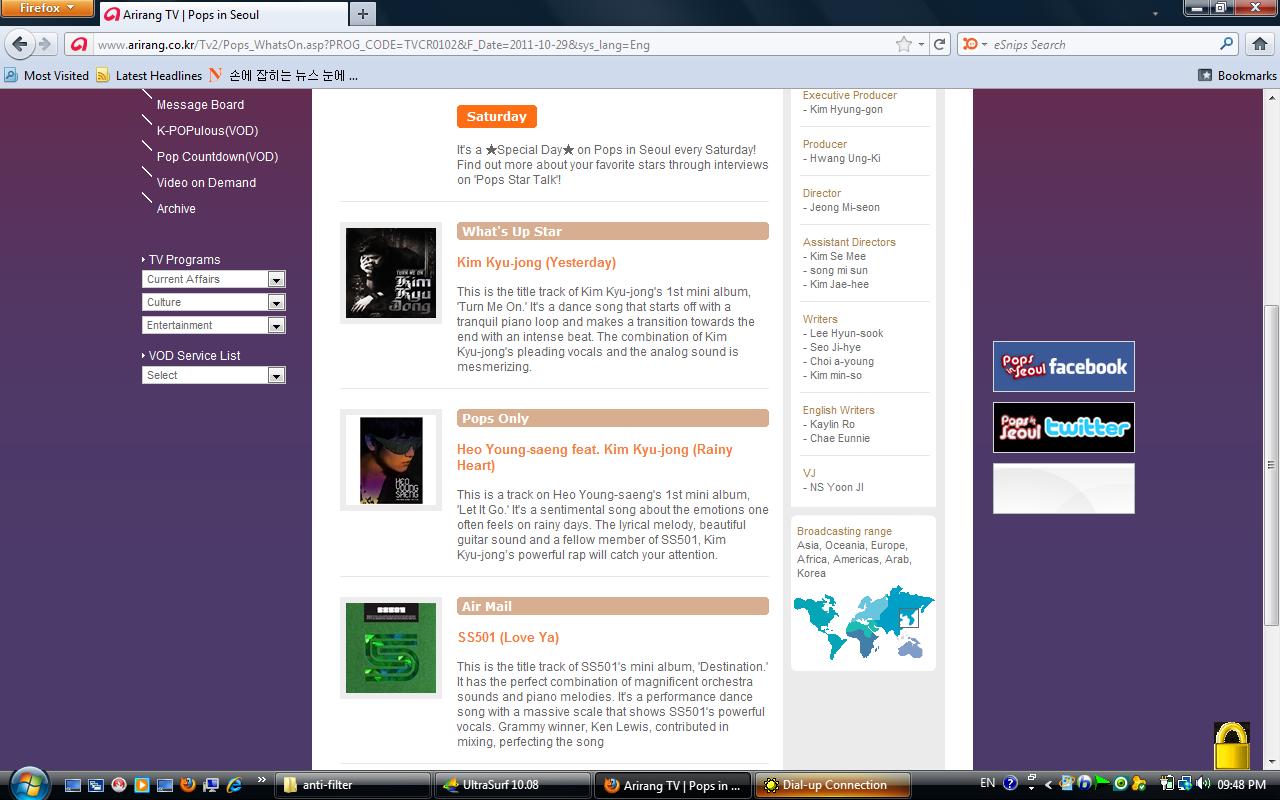Open Most Visited bookmarks menu
Screen dimensions: 1280x800
pyautogui.click(x=47, y=75)
